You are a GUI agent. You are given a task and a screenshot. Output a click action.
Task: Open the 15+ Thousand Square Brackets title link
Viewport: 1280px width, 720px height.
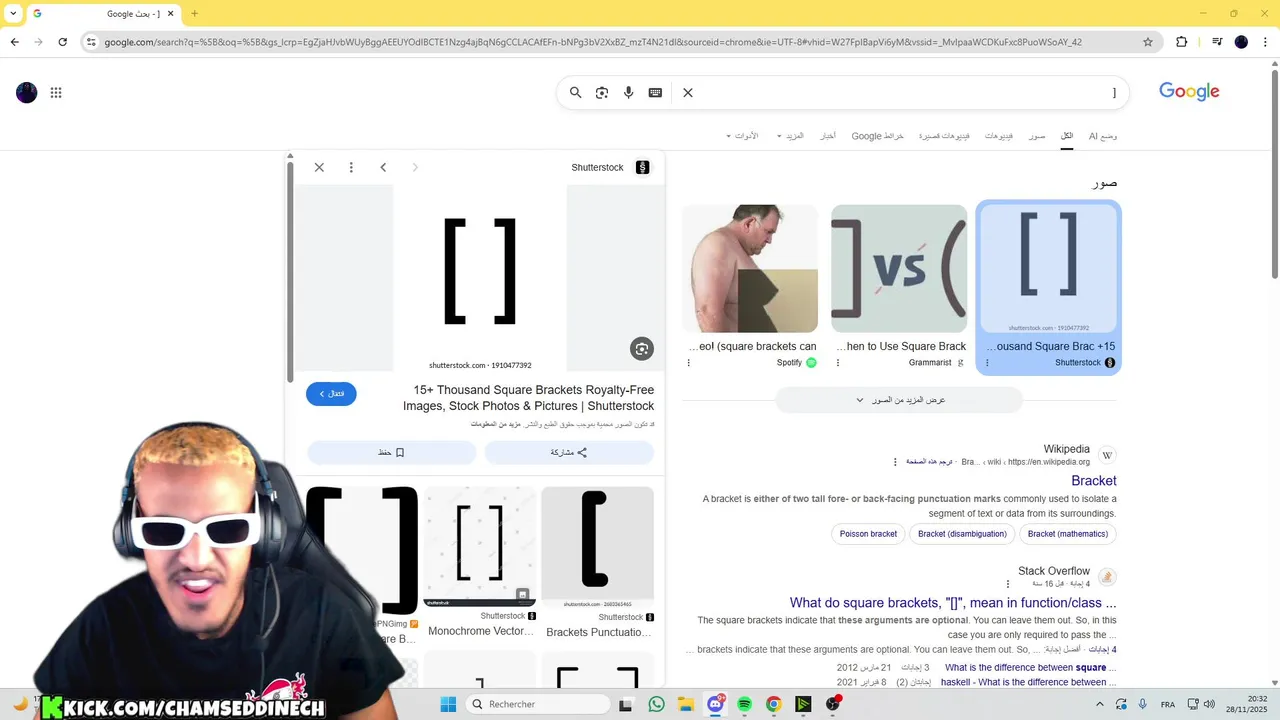(529, 398)
